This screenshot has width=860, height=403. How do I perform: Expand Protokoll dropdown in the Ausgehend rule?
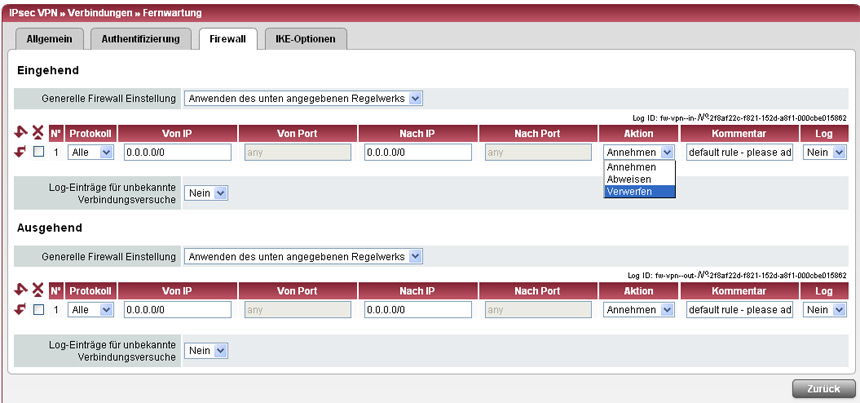click(x=91, y=310)
